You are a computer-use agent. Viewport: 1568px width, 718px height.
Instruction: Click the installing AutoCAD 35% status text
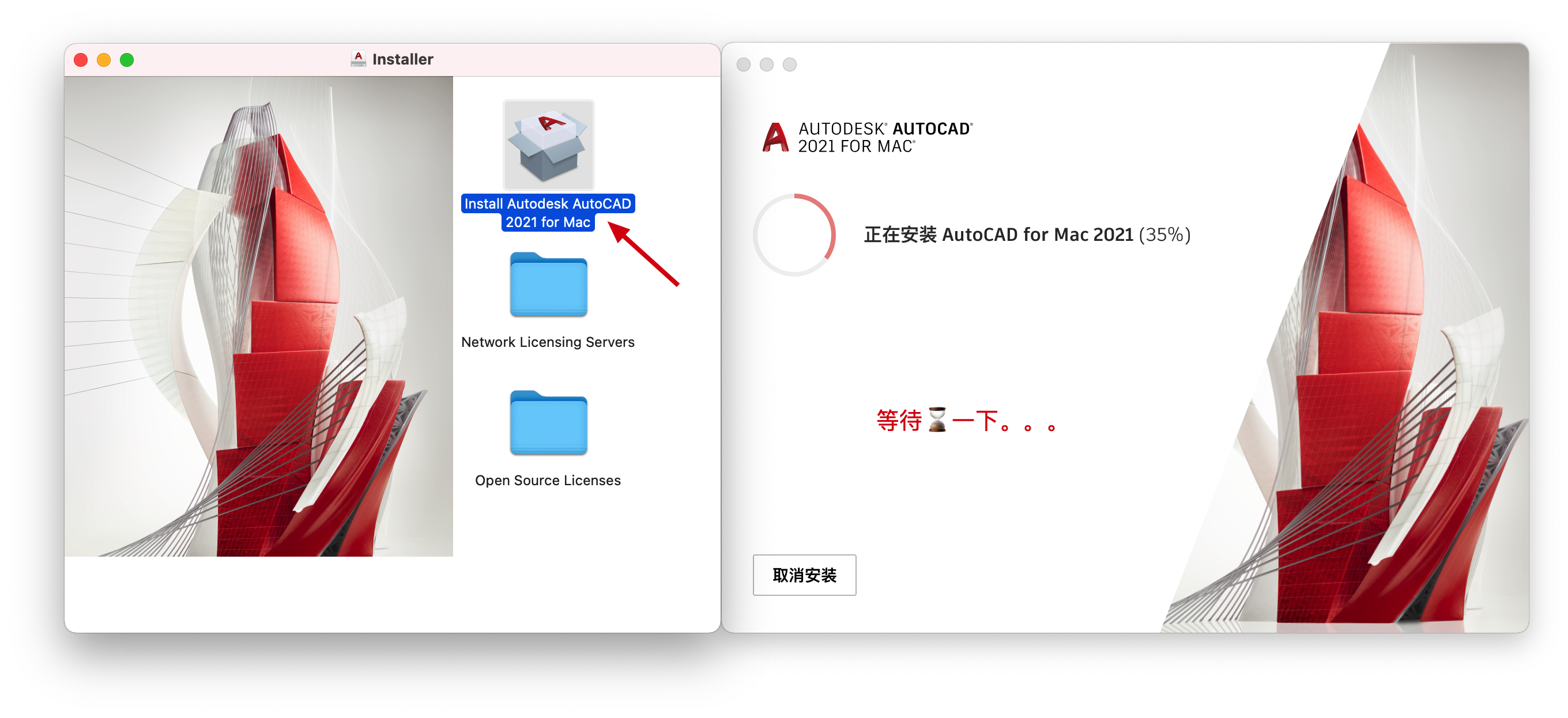point(1026,235)
